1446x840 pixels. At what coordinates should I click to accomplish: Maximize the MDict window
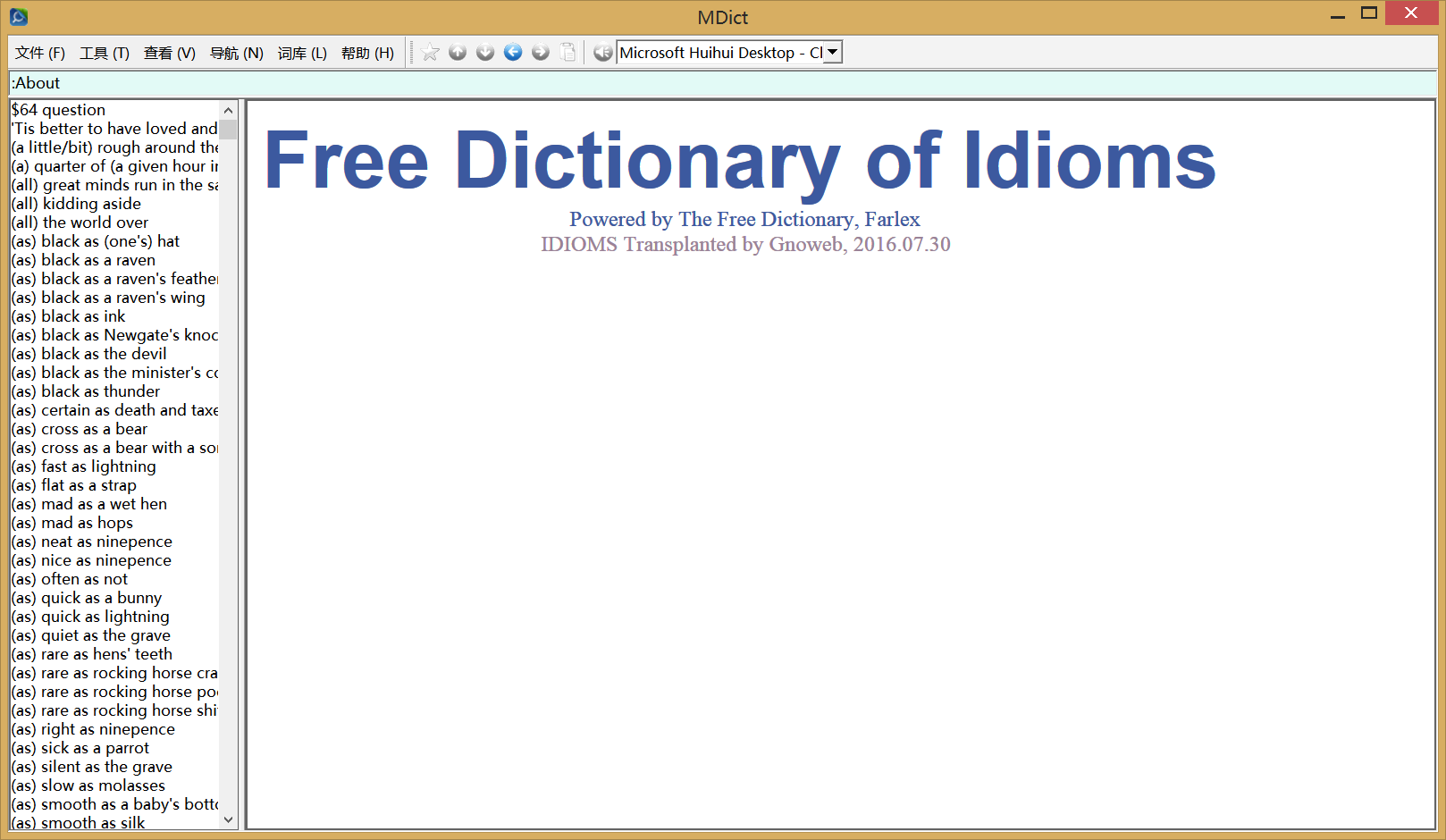(1369, 13)
